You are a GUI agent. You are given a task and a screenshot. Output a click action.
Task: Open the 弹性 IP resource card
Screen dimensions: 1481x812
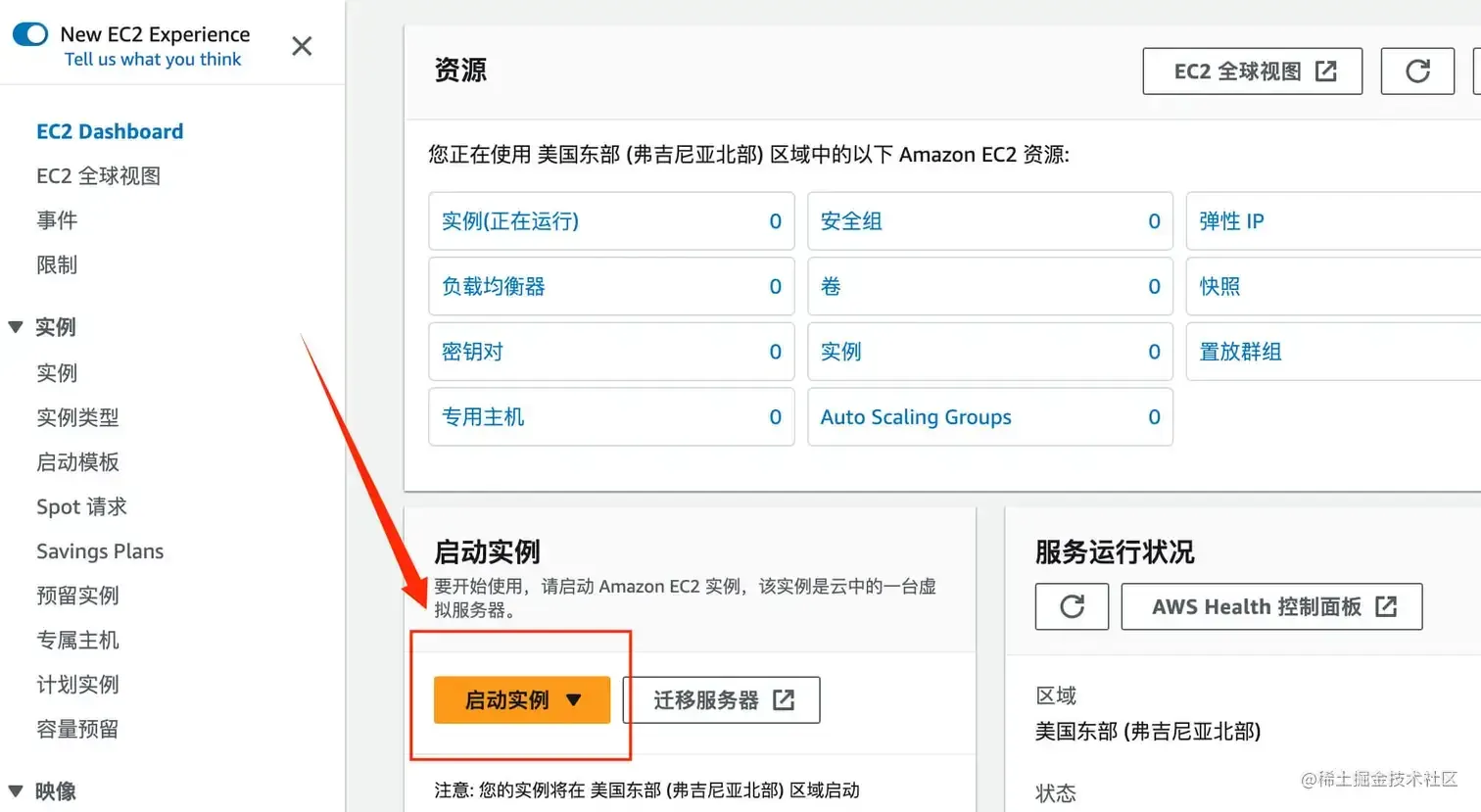point(1333,221)
